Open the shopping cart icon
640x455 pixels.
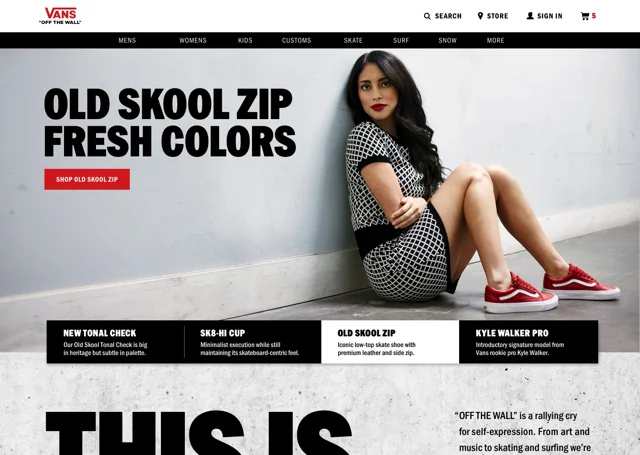[x=585, y=16]
